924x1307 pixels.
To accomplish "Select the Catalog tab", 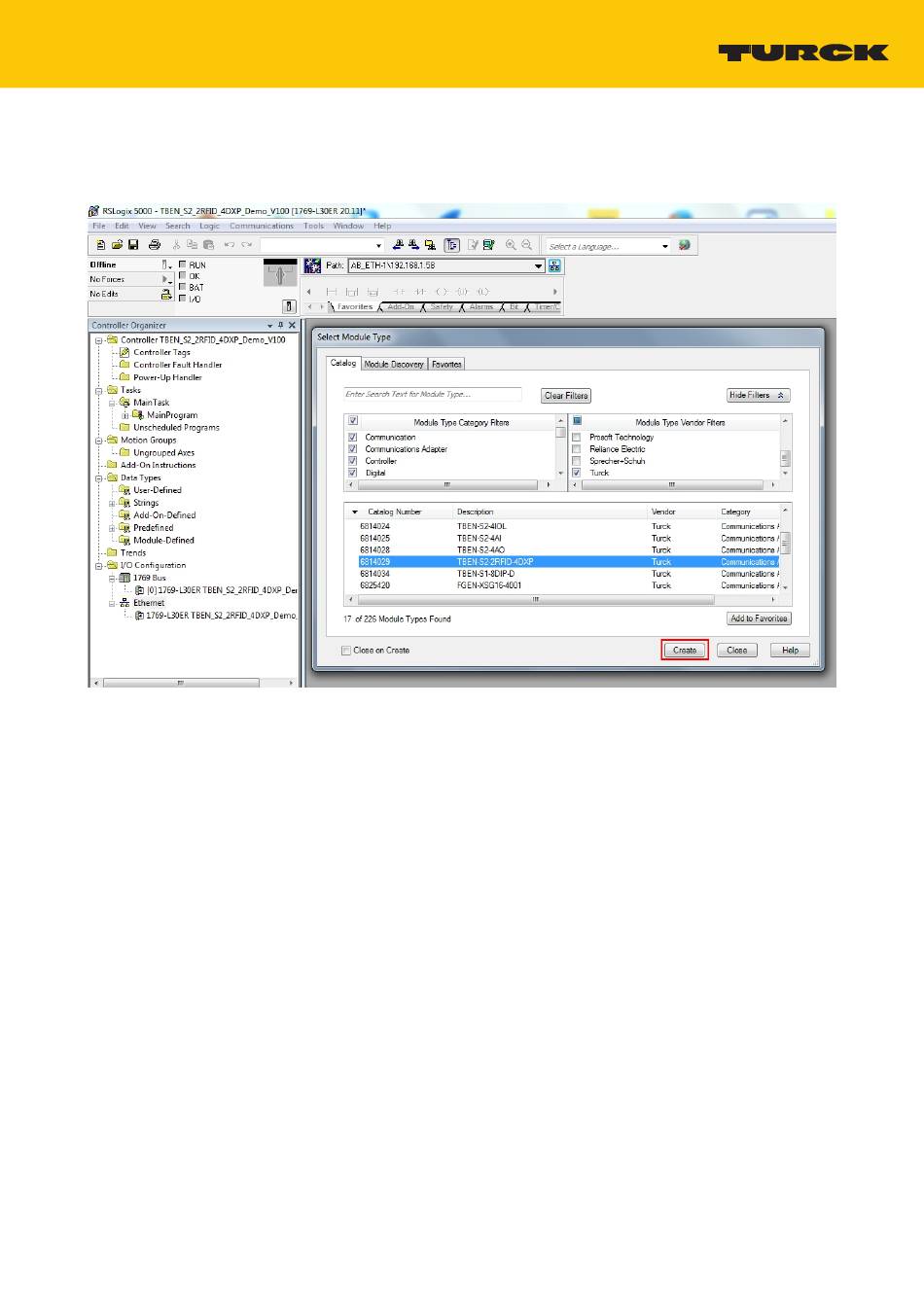I will (343, 363).
